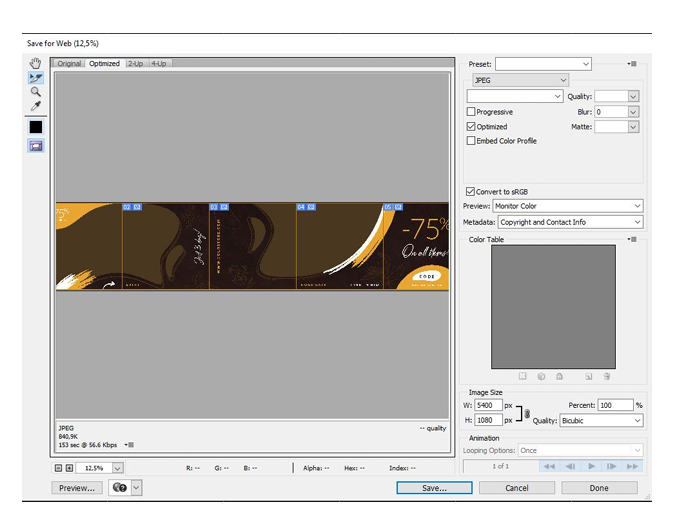Click the Save... button

coord(434,488)
